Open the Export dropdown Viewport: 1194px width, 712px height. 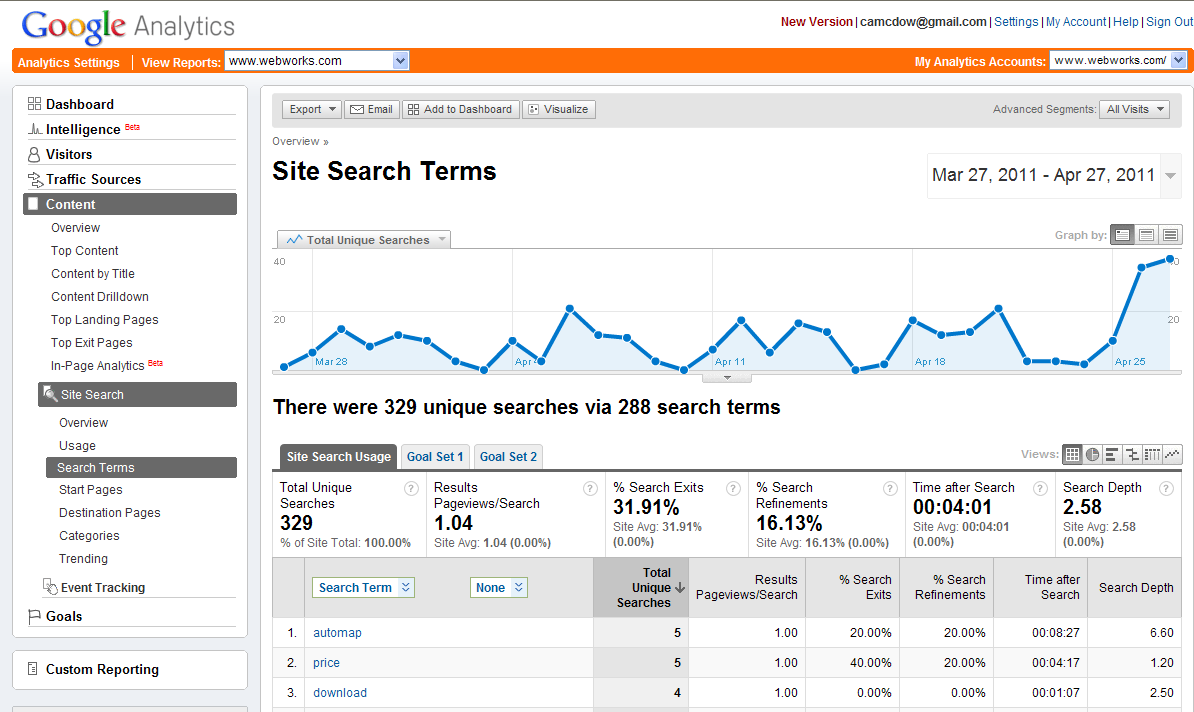[311, 110]
